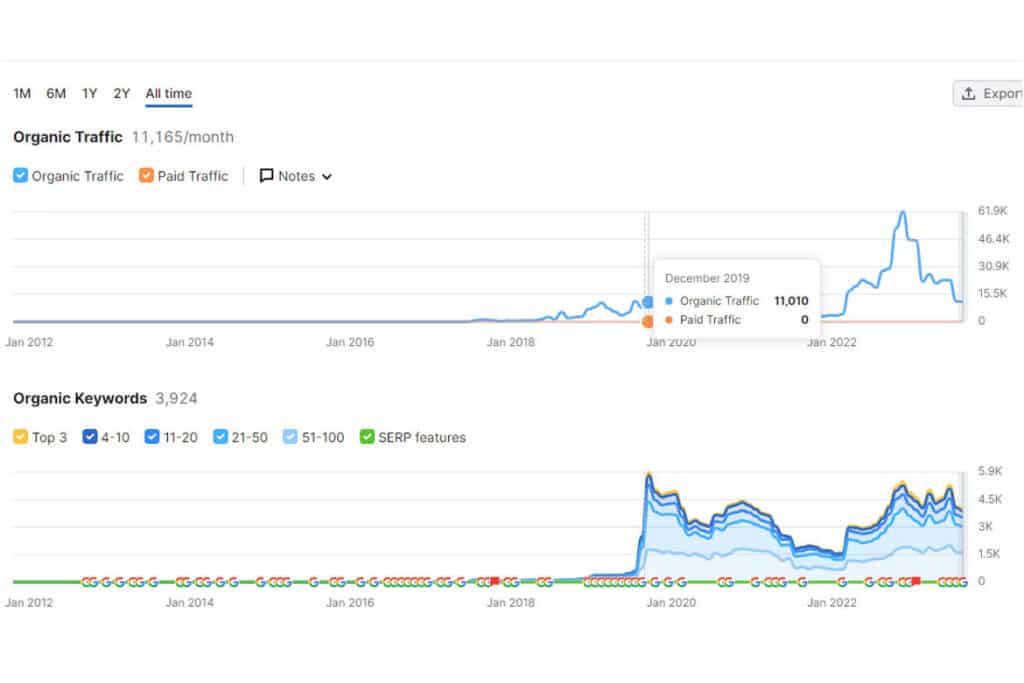
Task: Show the 2Y time range
Action: (121, 93)
